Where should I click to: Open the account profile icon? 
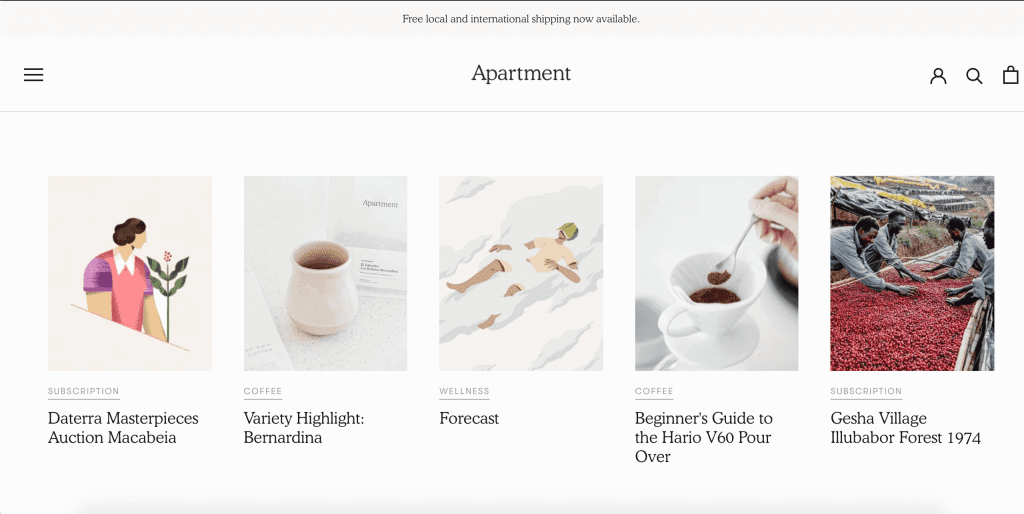(938, 76)
